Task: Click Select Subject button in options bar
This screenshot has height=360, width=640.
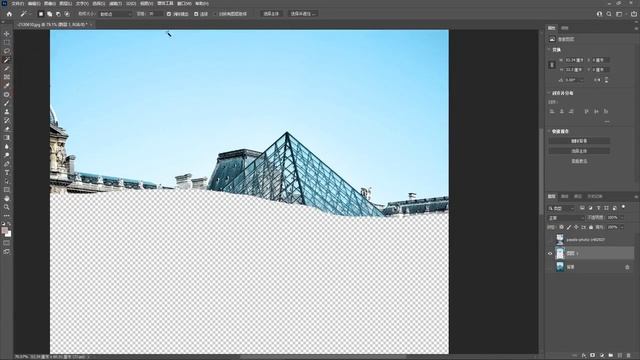Action: [271, 14]
